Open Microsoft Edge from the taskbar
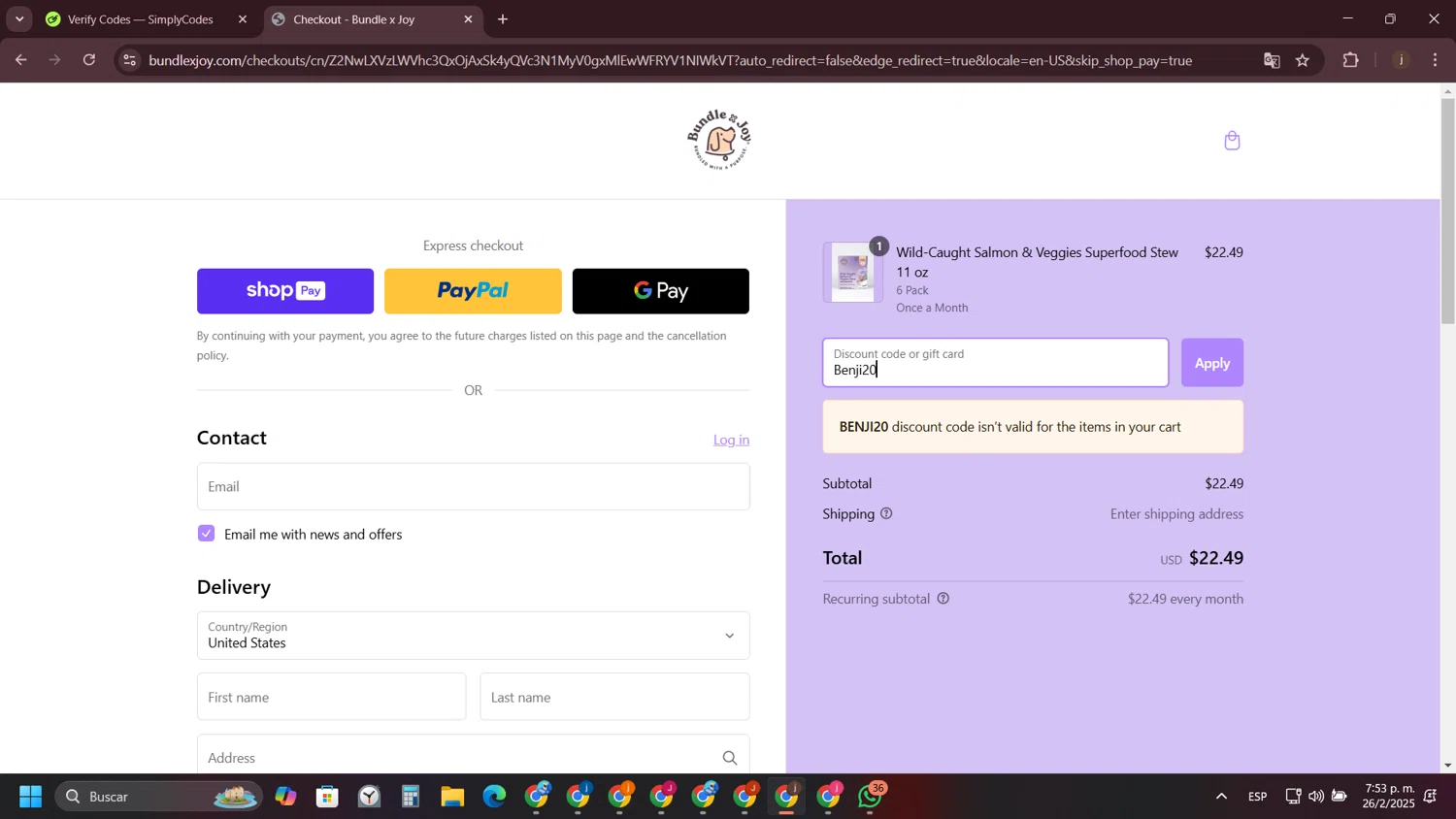 [494, 797]
